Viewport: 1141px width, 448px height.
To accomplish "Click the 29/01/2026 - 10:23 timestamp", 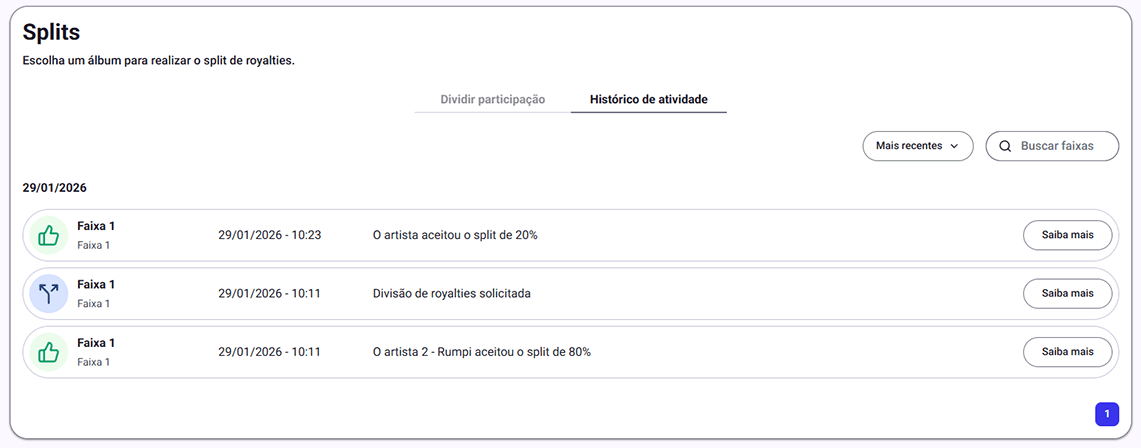I will pyautogui.click(x=269, y=235).
